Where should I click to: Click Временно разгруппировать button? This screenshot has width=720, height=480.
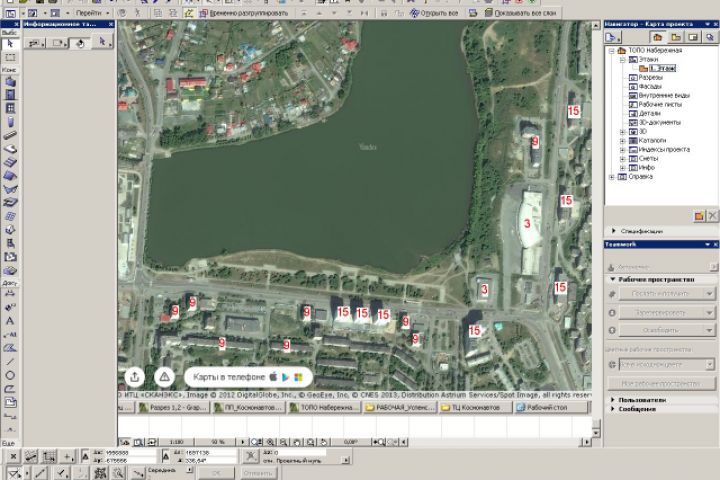(244, 13)
